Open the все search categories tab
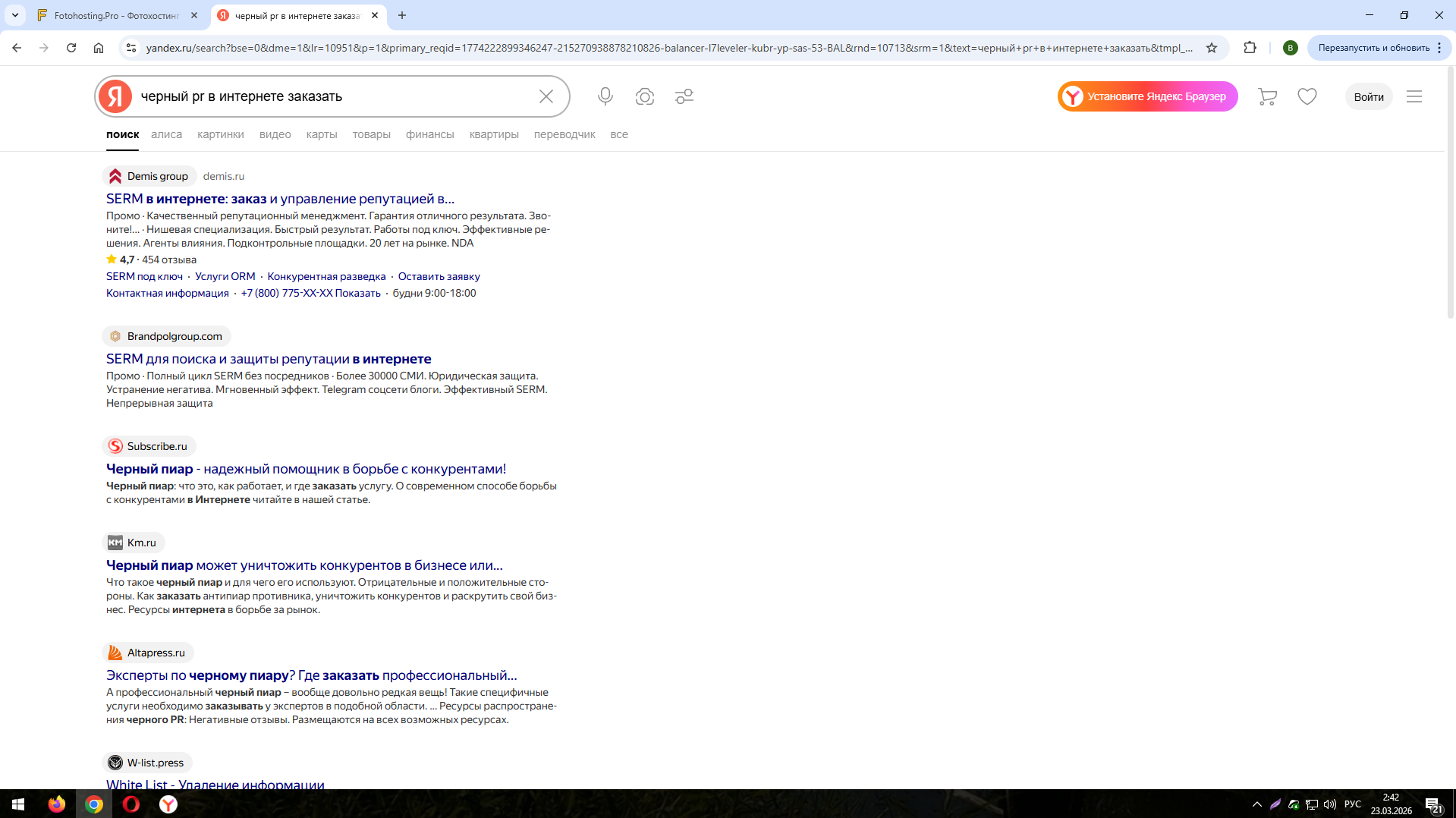 coord(619,134)
